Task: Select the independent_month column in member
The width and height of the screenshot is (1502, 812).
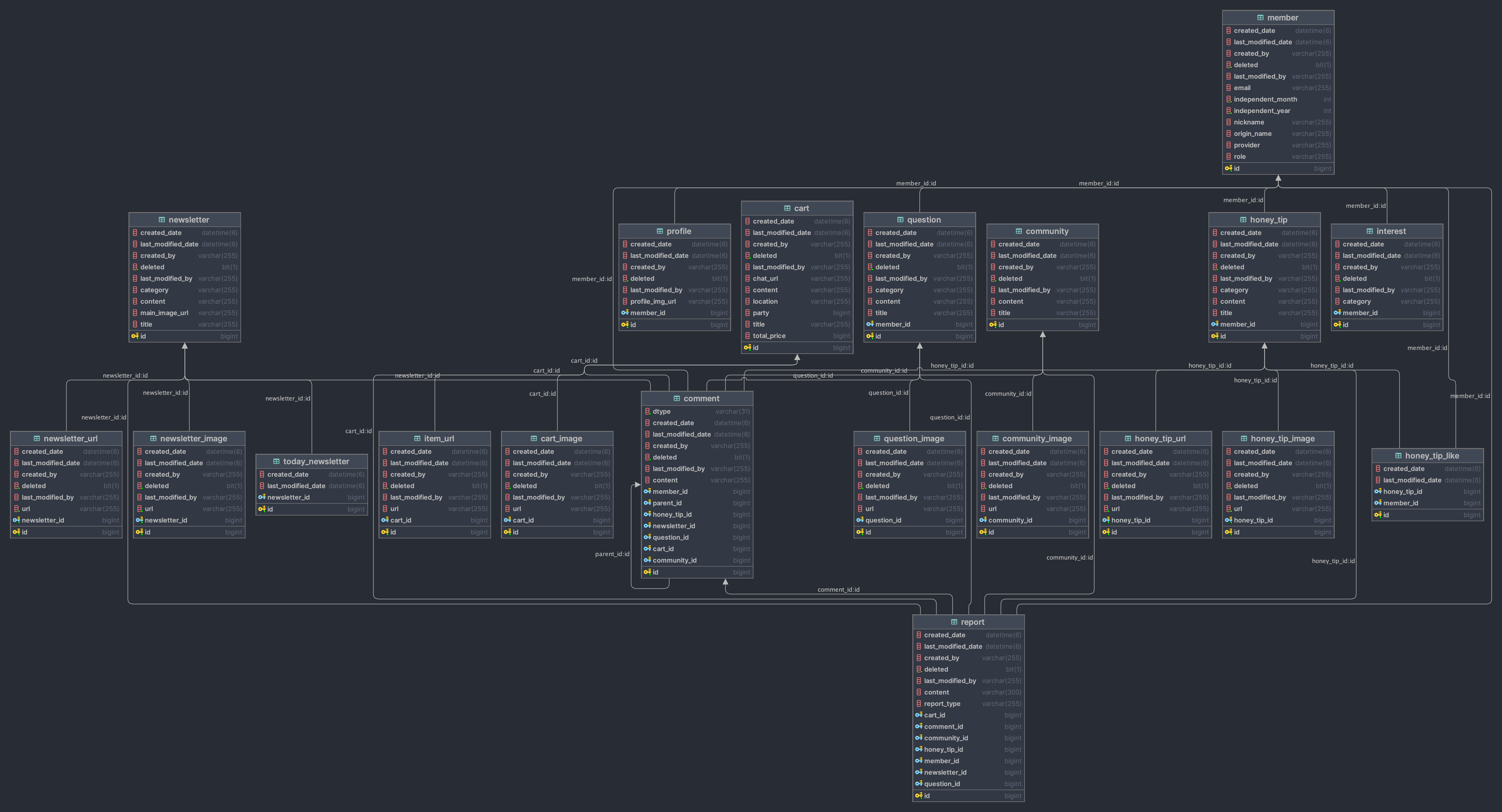Action: pos(1278,100)
